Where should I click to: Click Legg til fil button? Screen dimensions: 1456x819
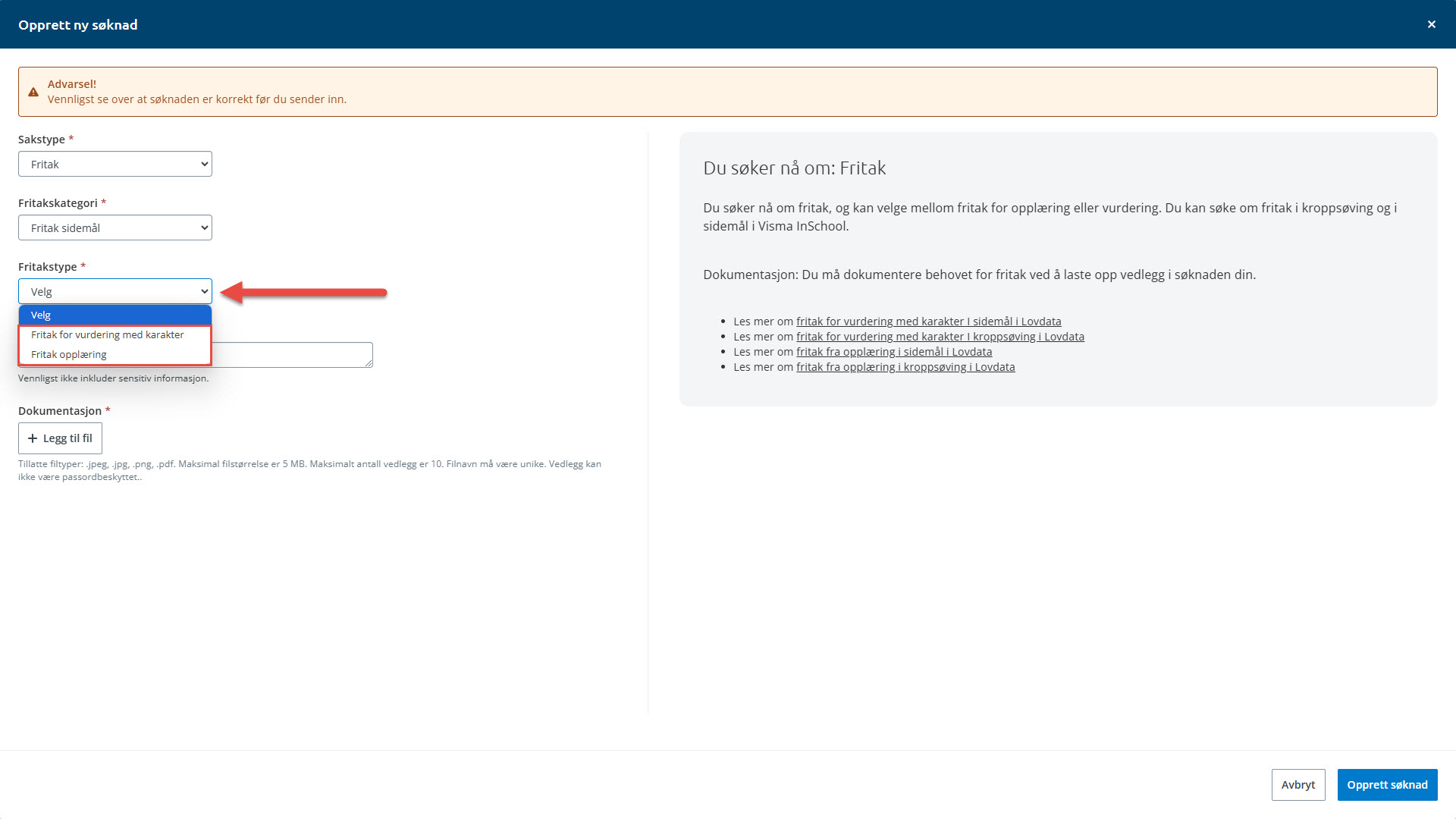point(61,438)
